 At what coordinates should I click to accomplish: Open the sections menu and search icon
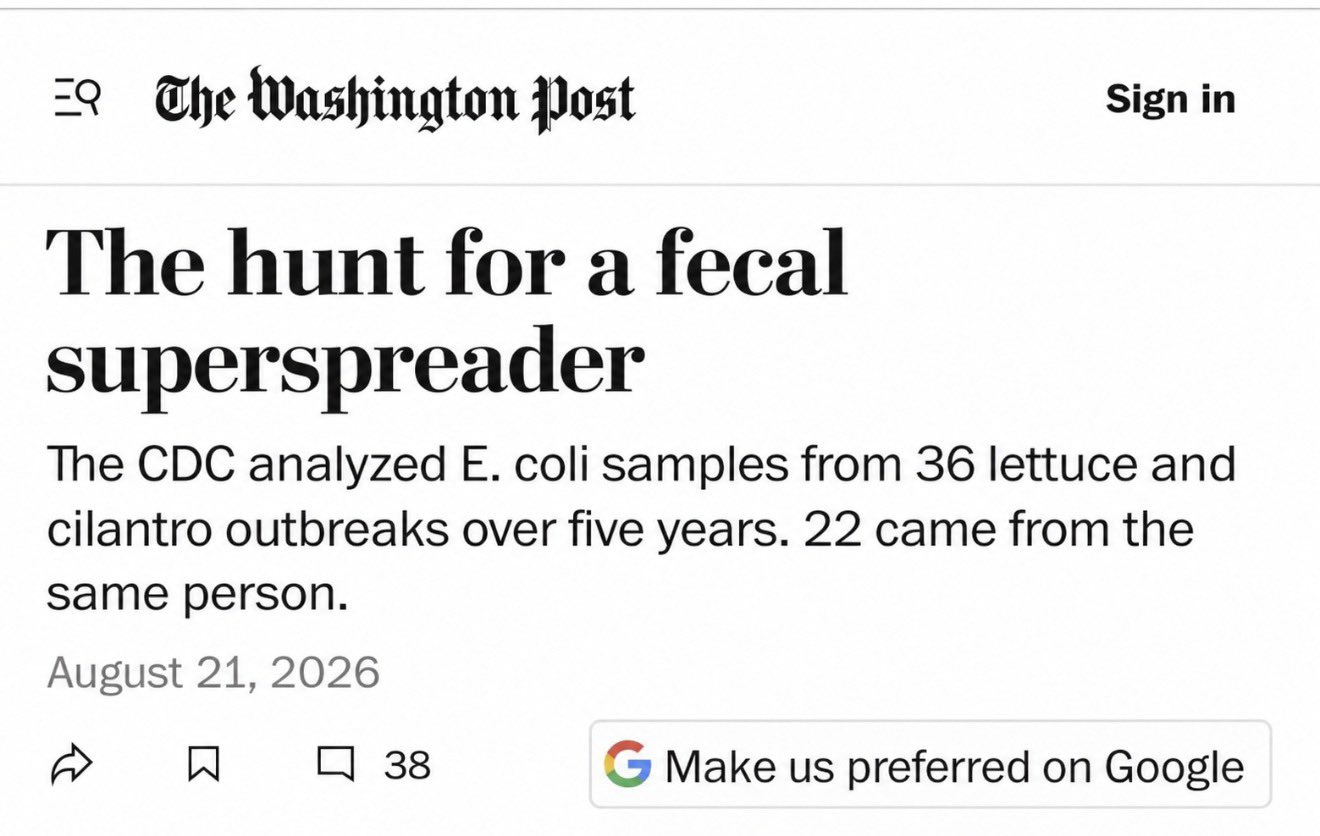(77, 99)
